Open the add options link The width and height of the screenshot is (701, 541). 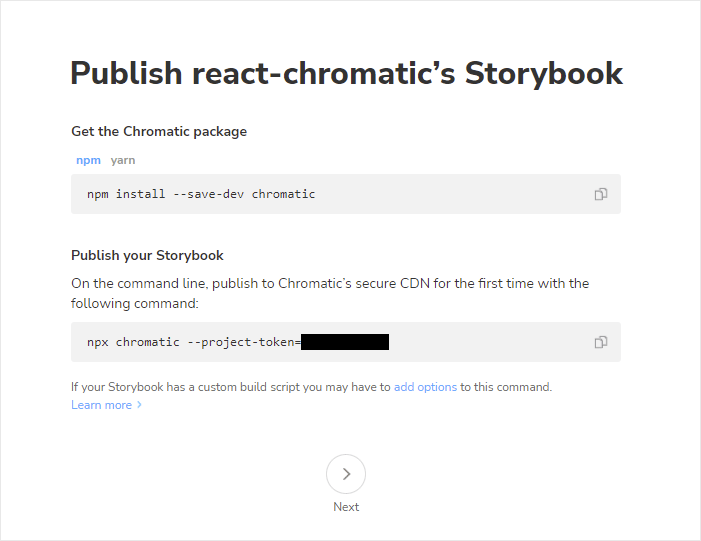click(425, 387)
